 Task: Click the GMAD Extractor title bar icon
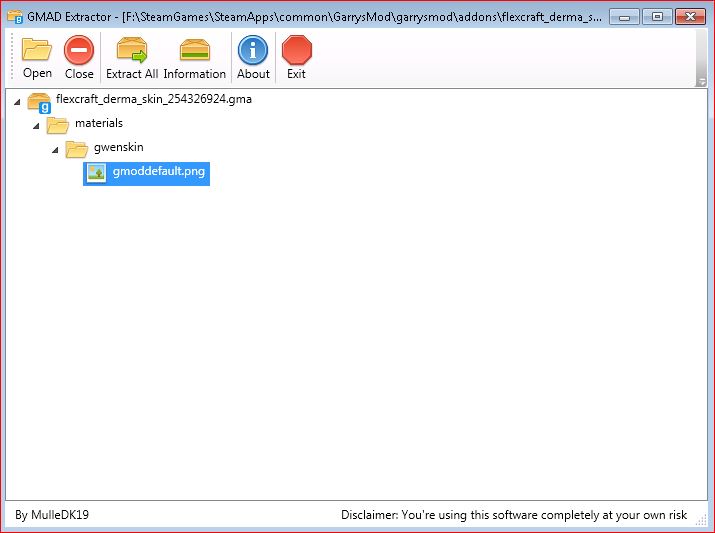tap(15, 17)
